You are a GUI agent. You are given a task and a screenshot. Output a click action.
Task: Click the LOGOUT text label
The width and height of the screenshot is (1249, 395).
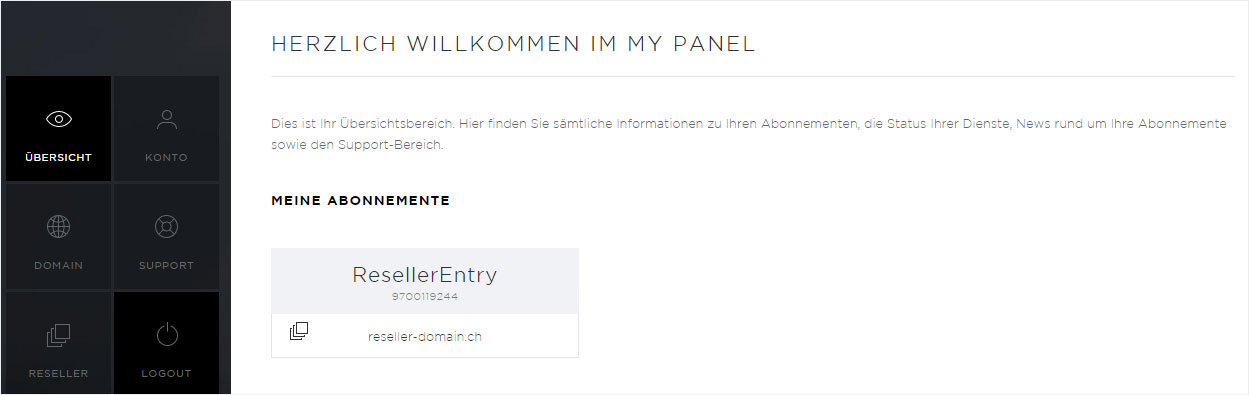pos(166,374)
